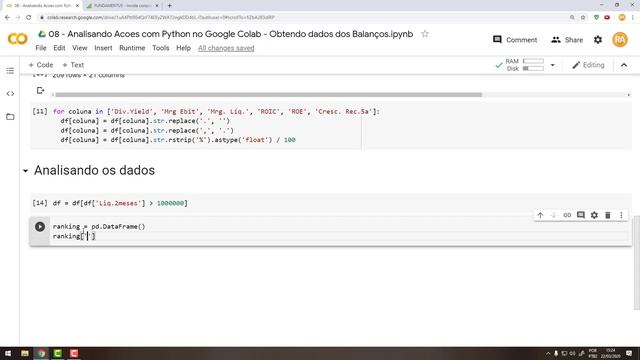640x360 pixels.
Task: Star the notebook with the star icon
Action: click(x=425, y=34)
